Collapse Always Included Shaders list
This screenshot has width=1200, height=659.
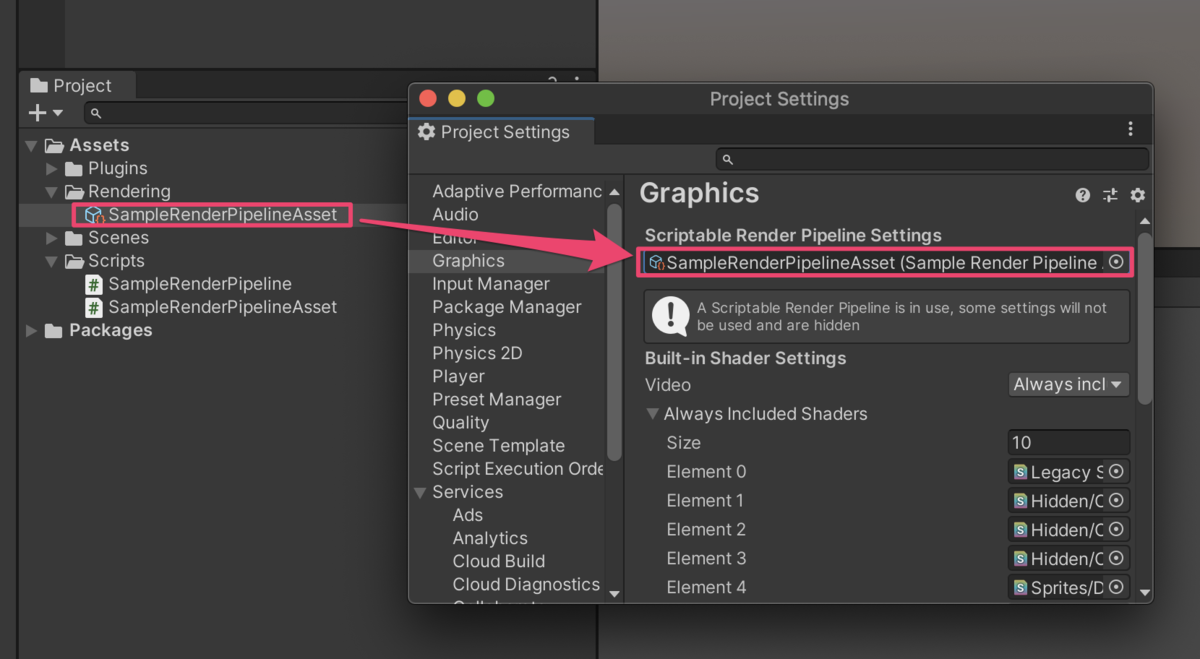[653, 414]
